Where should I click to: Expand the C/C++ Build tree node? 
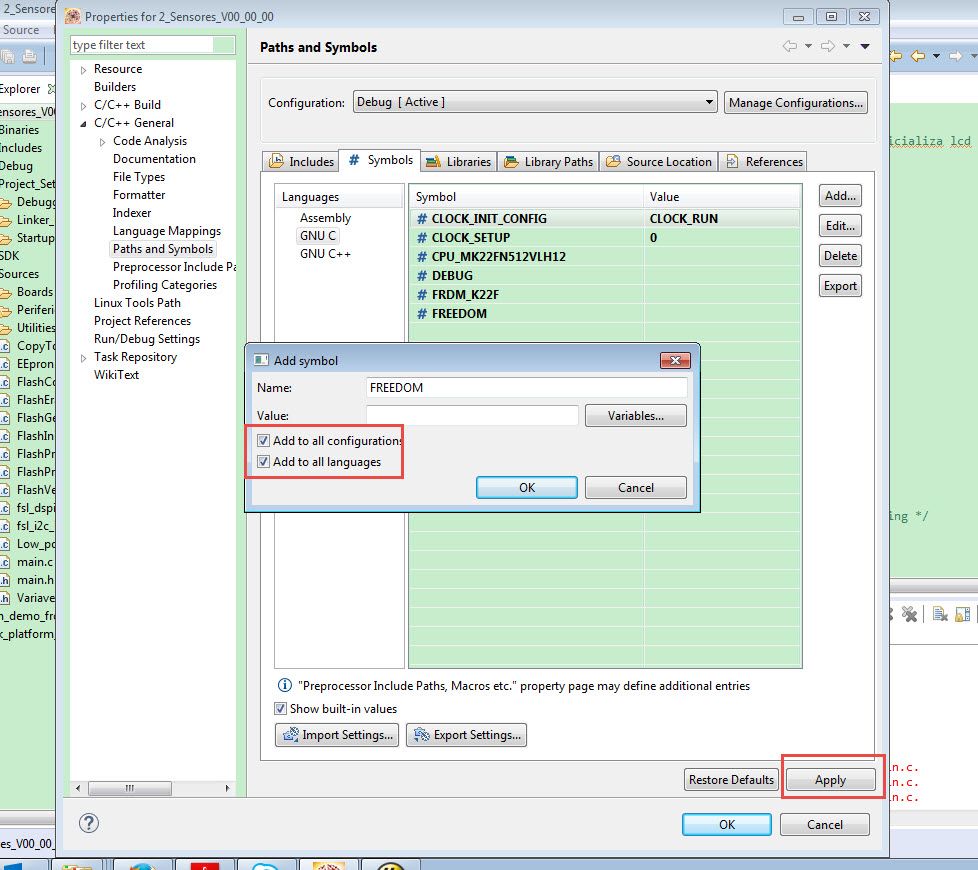[84, 106]
